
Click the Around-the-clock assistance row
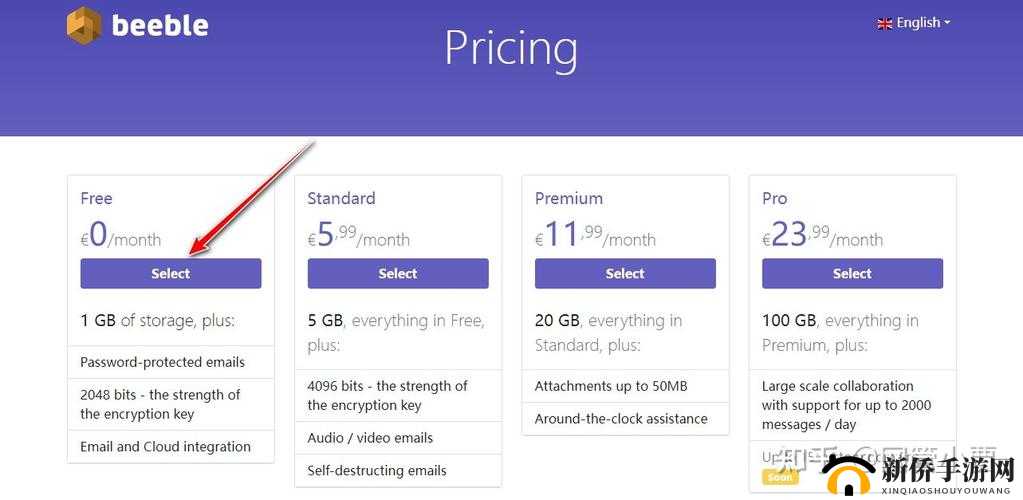(x=621, y=419)
